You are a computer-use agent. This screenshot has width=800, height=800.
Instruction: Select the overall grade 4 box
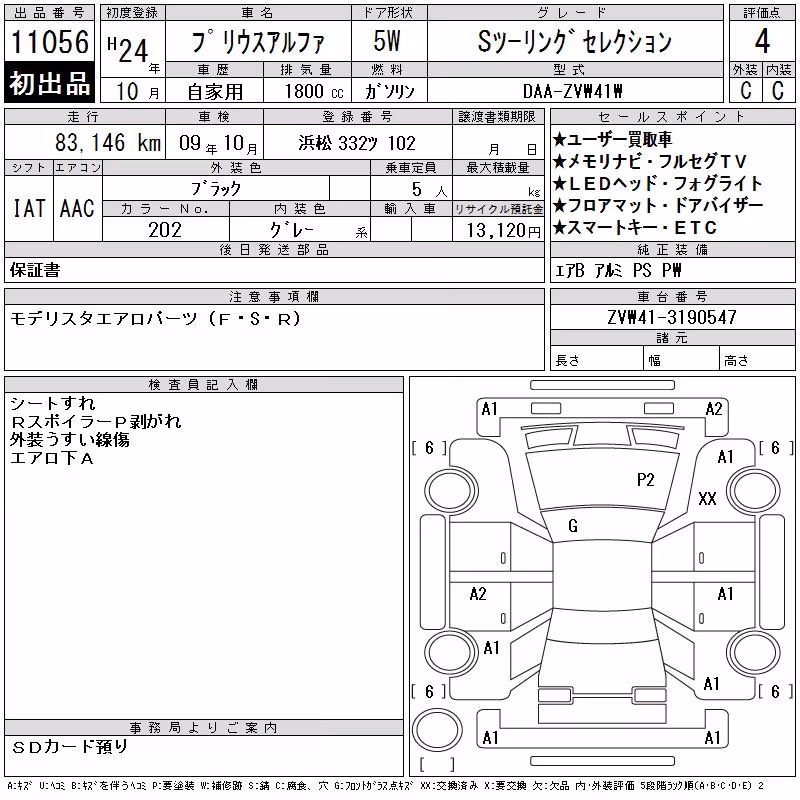762,41
